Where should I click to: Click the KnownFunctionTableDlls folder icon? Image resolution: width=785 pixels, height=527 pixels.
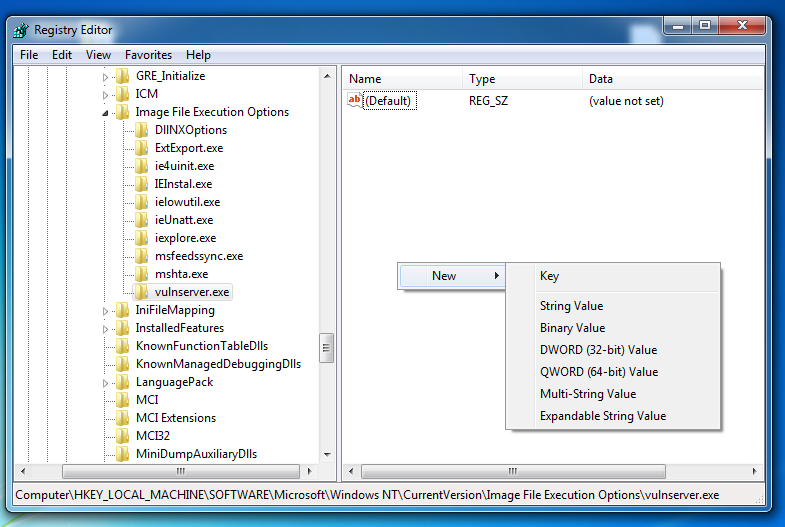(x=122, y=346)
